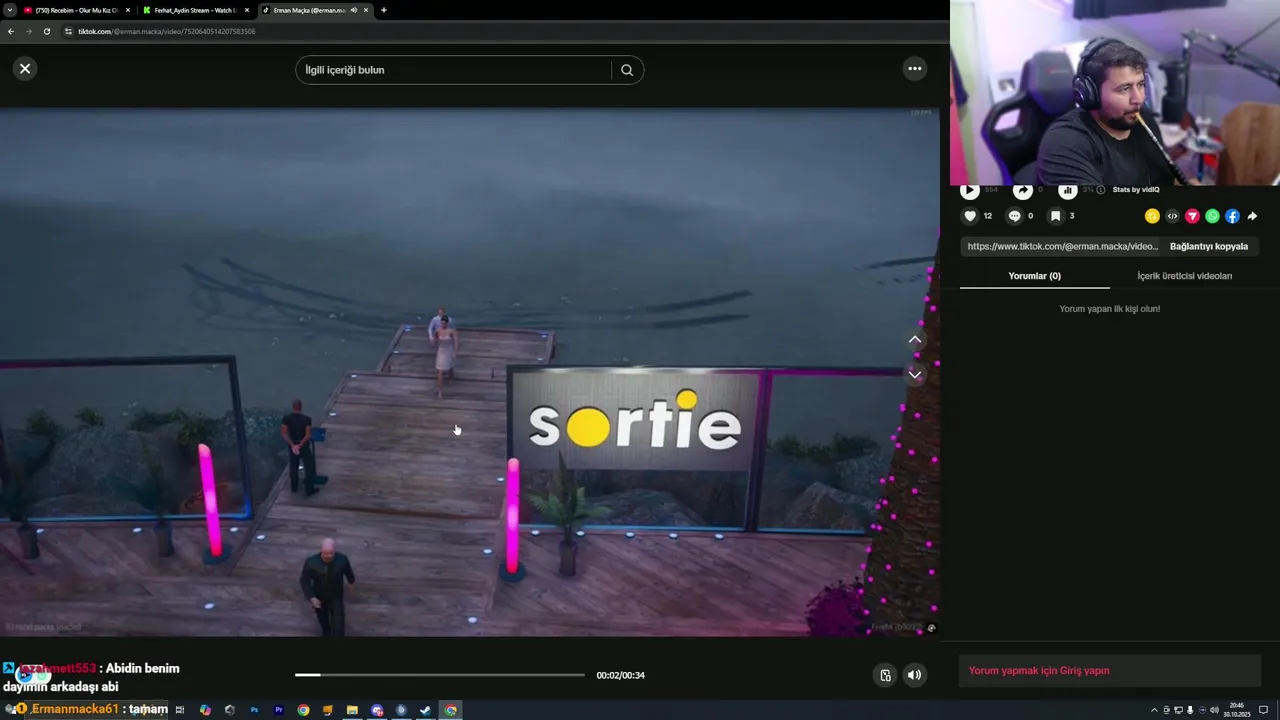Click the vidIQ info circle icon
This screenshot has height=720, width=1280.
(1100, 189)
